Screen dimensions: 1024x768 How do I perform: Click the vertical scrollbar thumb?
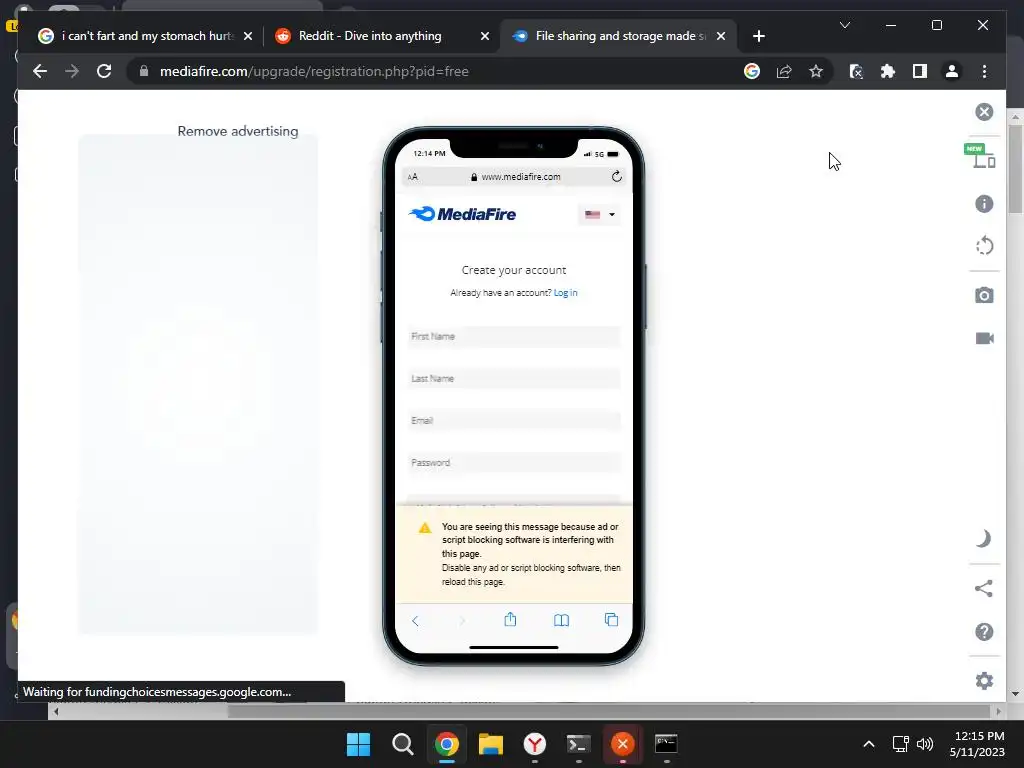click(1015, 168)
